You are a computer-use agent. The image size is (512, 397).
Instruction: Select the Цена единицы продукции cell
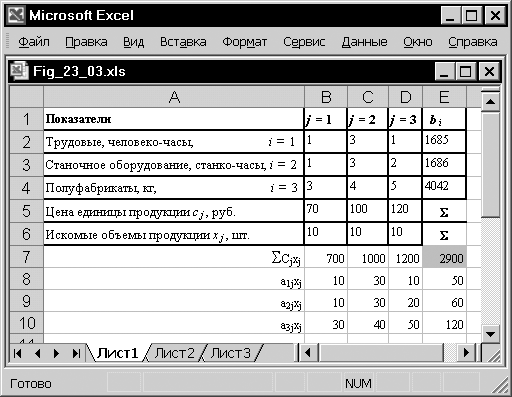pos(174,211)
